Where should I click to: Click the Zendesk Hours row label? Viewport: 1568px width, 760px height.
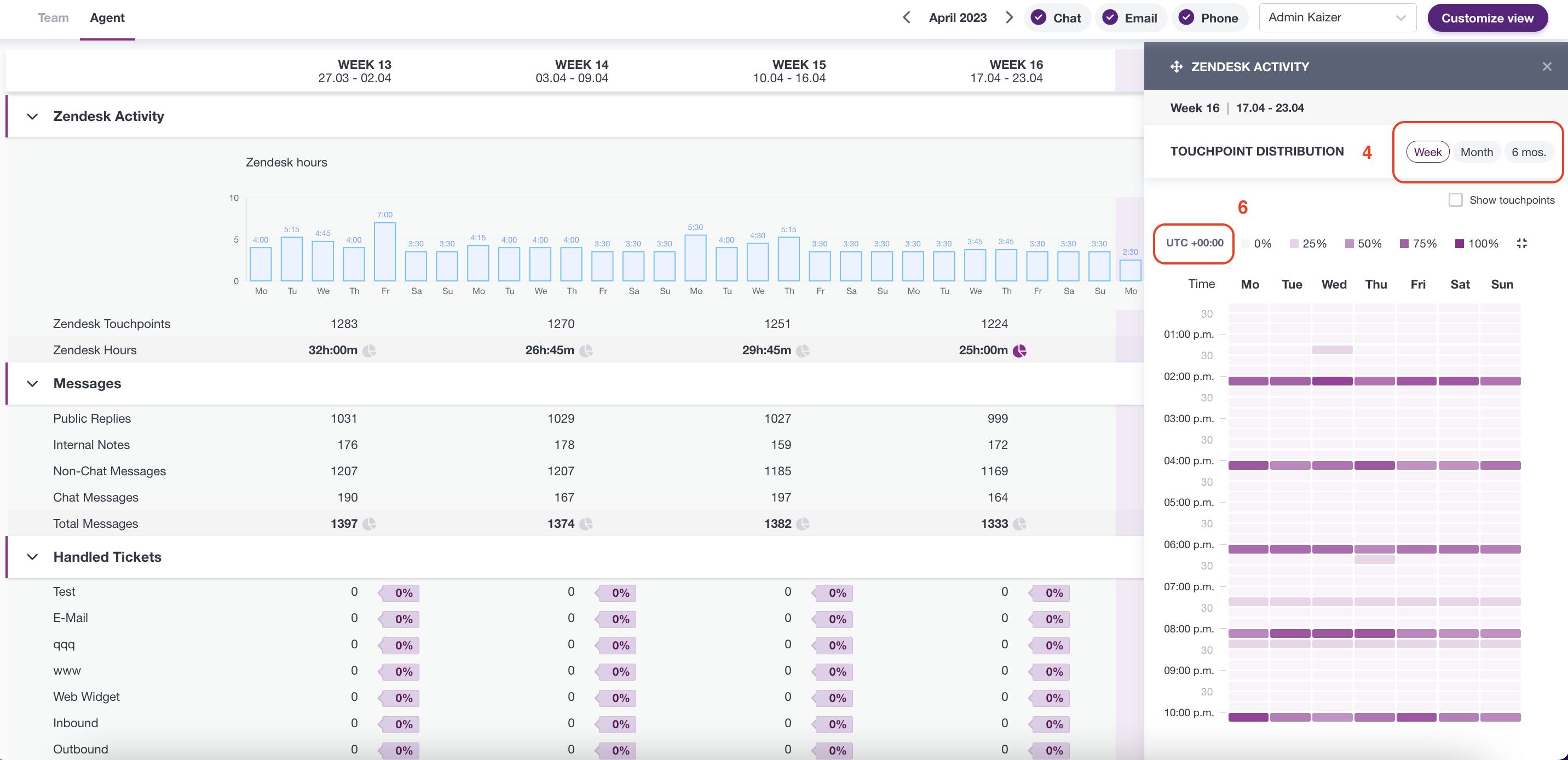[x=94, y=350]
